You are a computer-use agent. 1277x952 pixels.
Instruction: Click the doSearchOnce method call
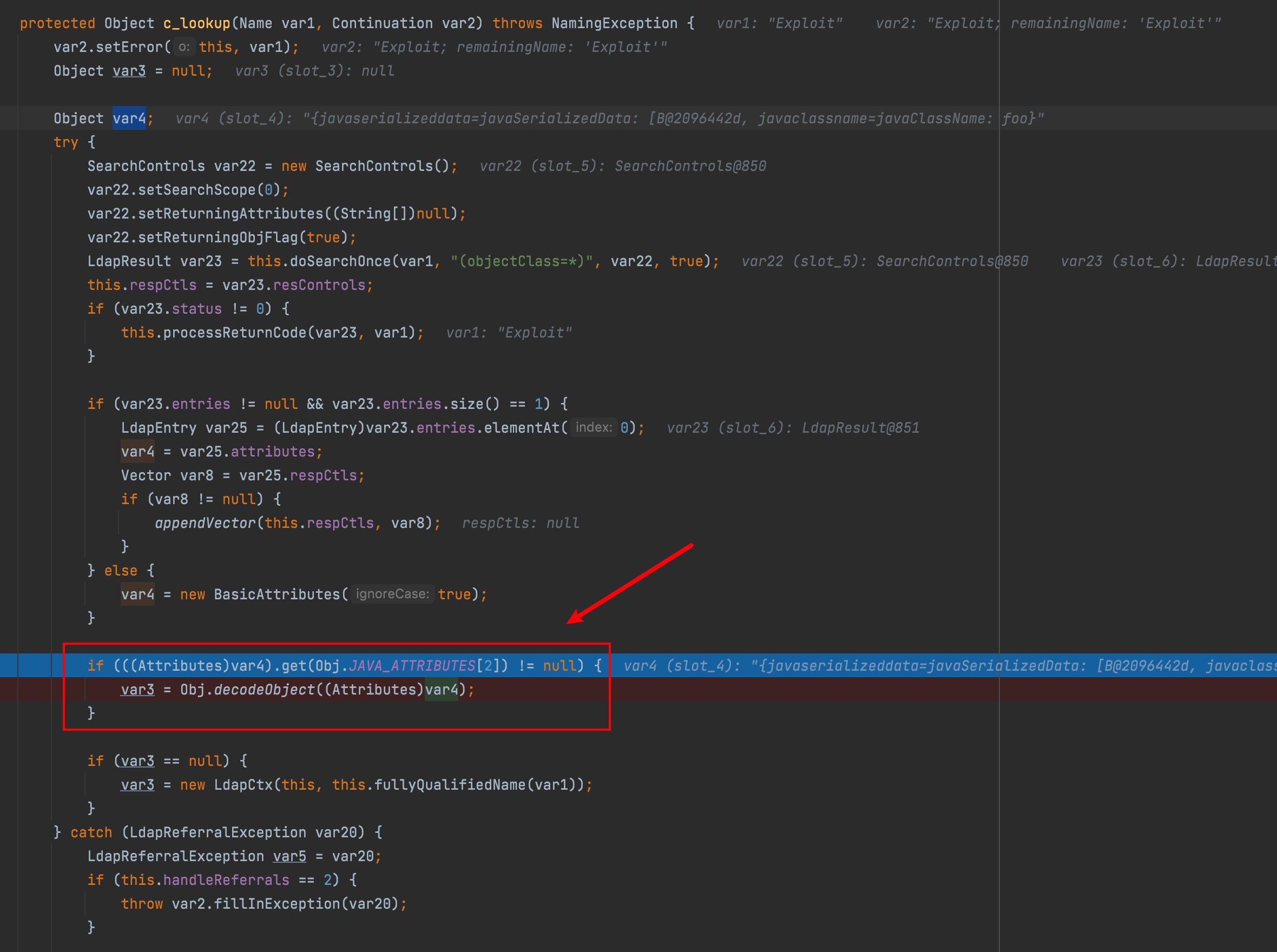point(340,262)
